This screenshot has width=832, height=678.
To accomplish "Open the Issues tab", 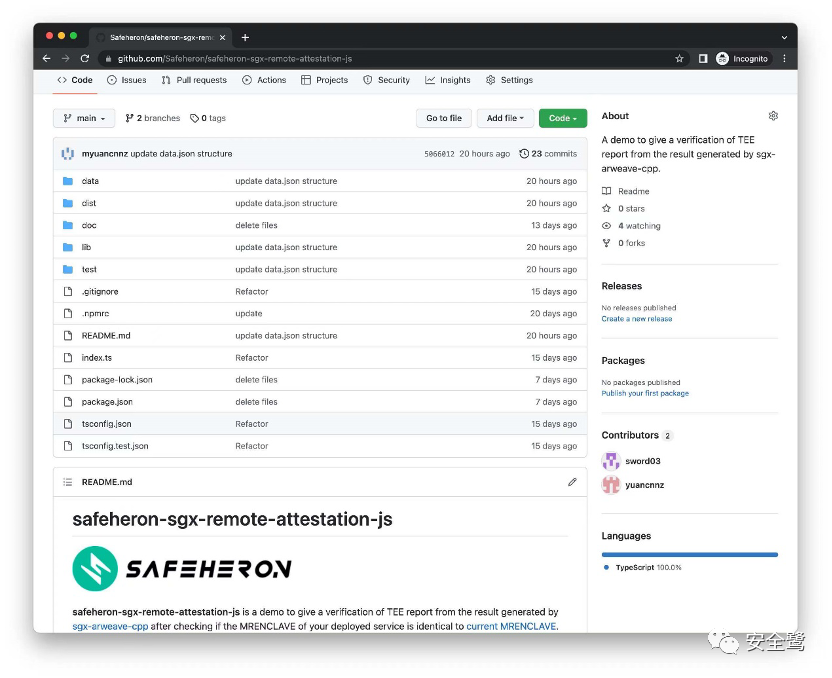I will pyautogui.click(x=127, y=80).
